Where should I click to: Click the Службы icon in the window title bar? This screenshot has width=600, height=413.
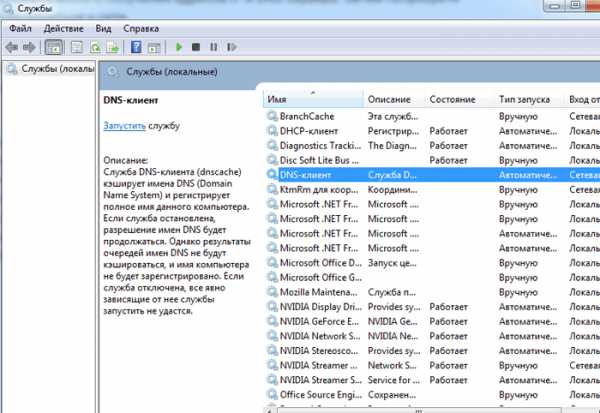(8, 8)
